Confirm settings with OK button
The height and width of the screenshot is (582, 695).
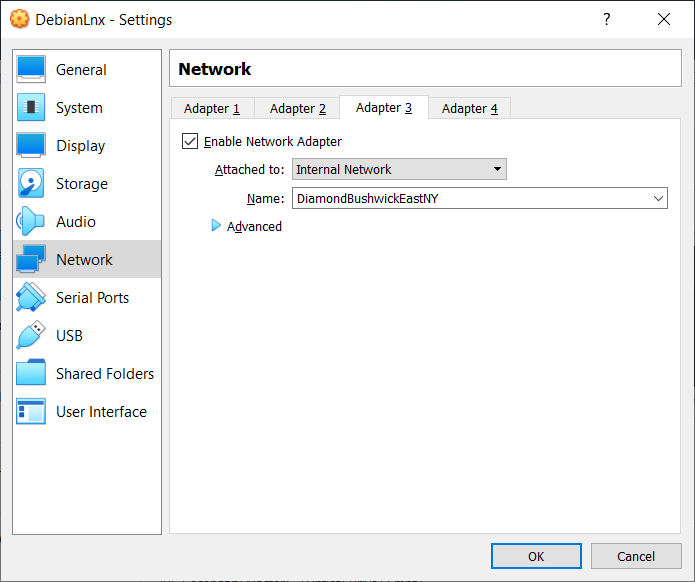click(536, 556)
